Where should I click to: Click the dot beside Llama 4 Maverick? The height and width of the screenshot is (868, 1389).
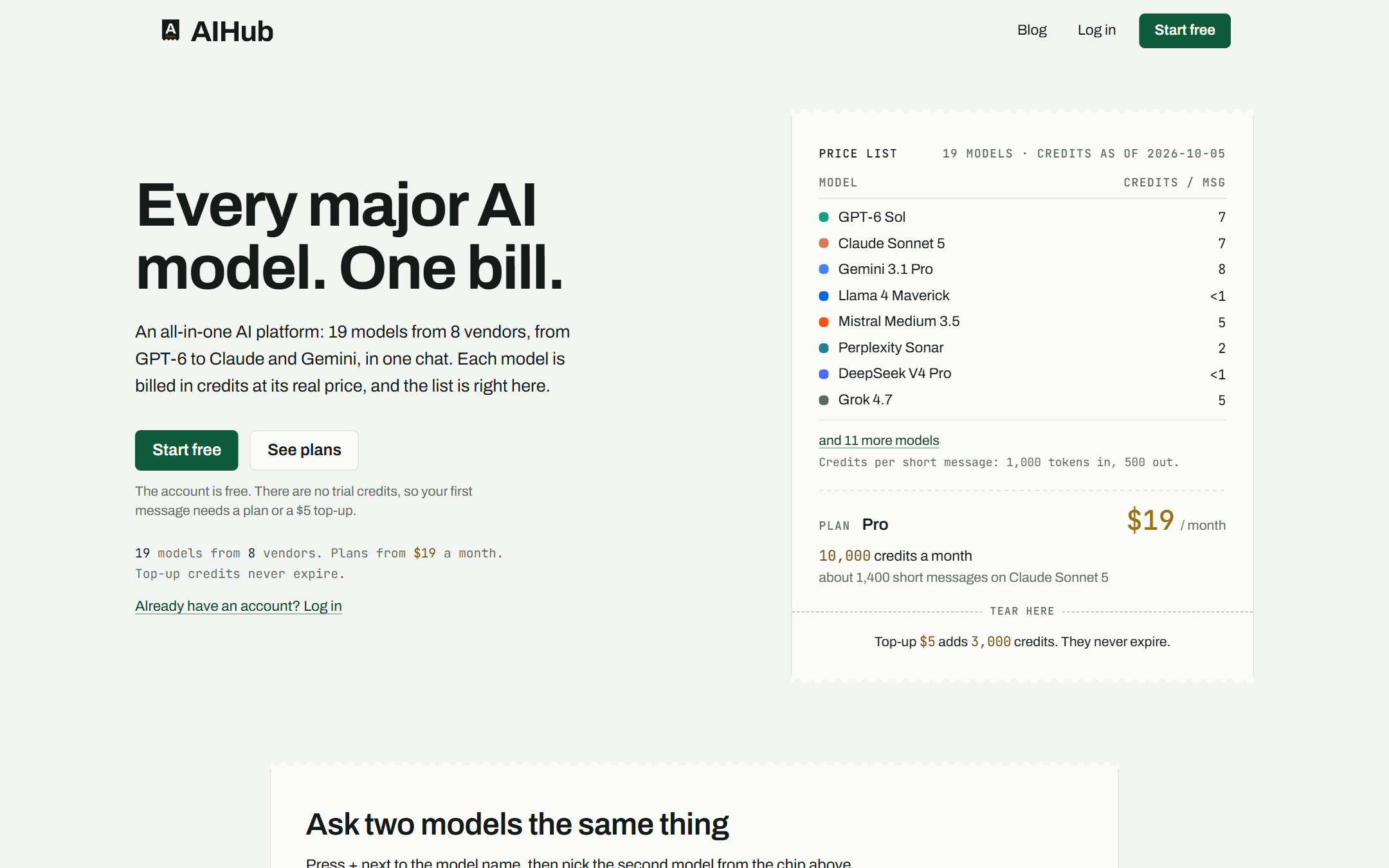click(x=824, y=296)
